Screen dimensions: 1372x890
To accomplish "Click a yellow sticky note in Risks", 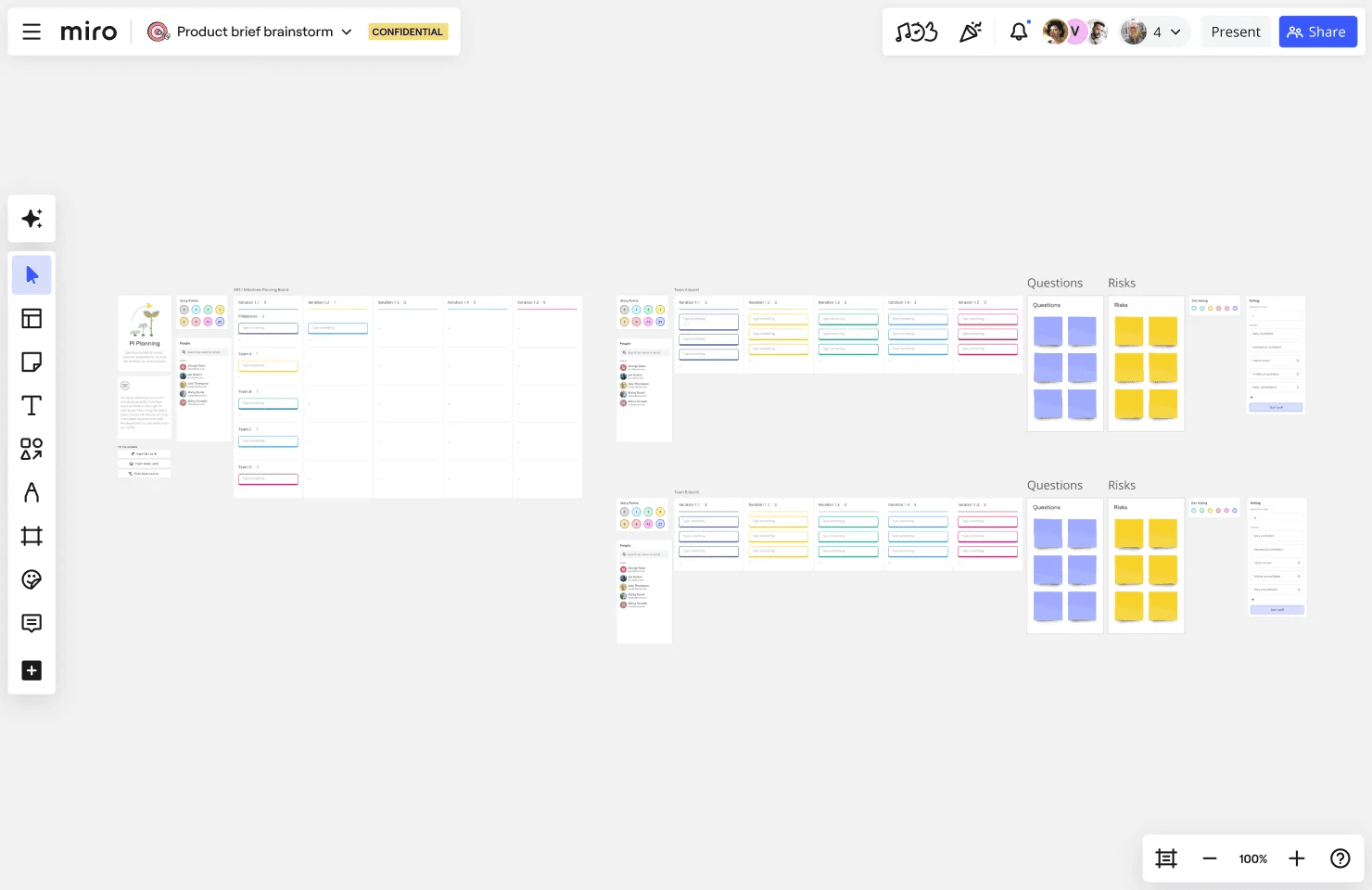I will click(x=1128, y=331).
